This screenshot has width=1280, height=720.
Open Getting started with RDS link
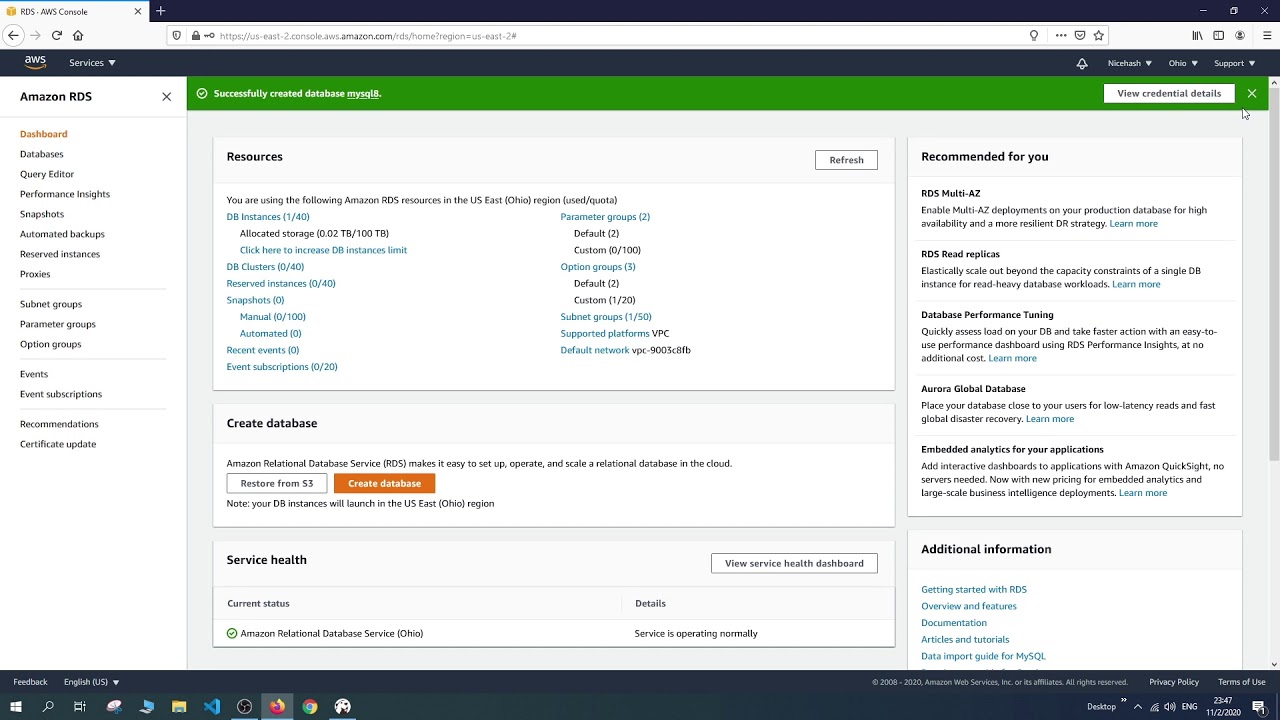click(x=974, y=590)
